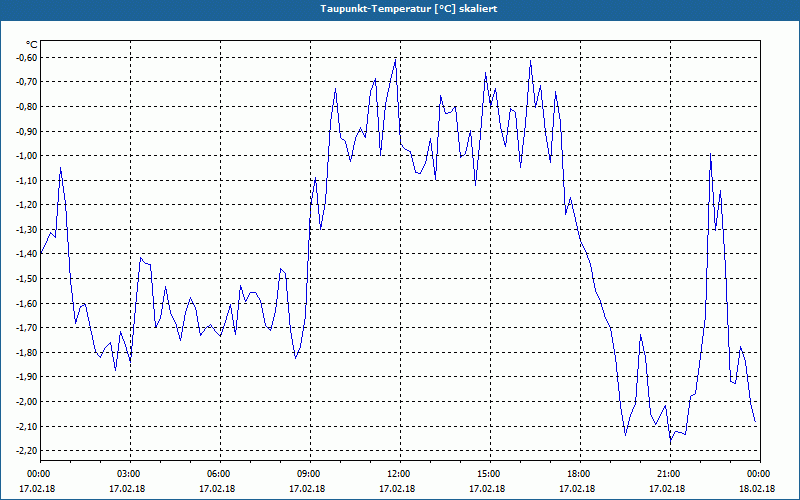Select the -1,20 y-axis tick label
This screenshot has width=800, height=500.
[x=26, y=205]
